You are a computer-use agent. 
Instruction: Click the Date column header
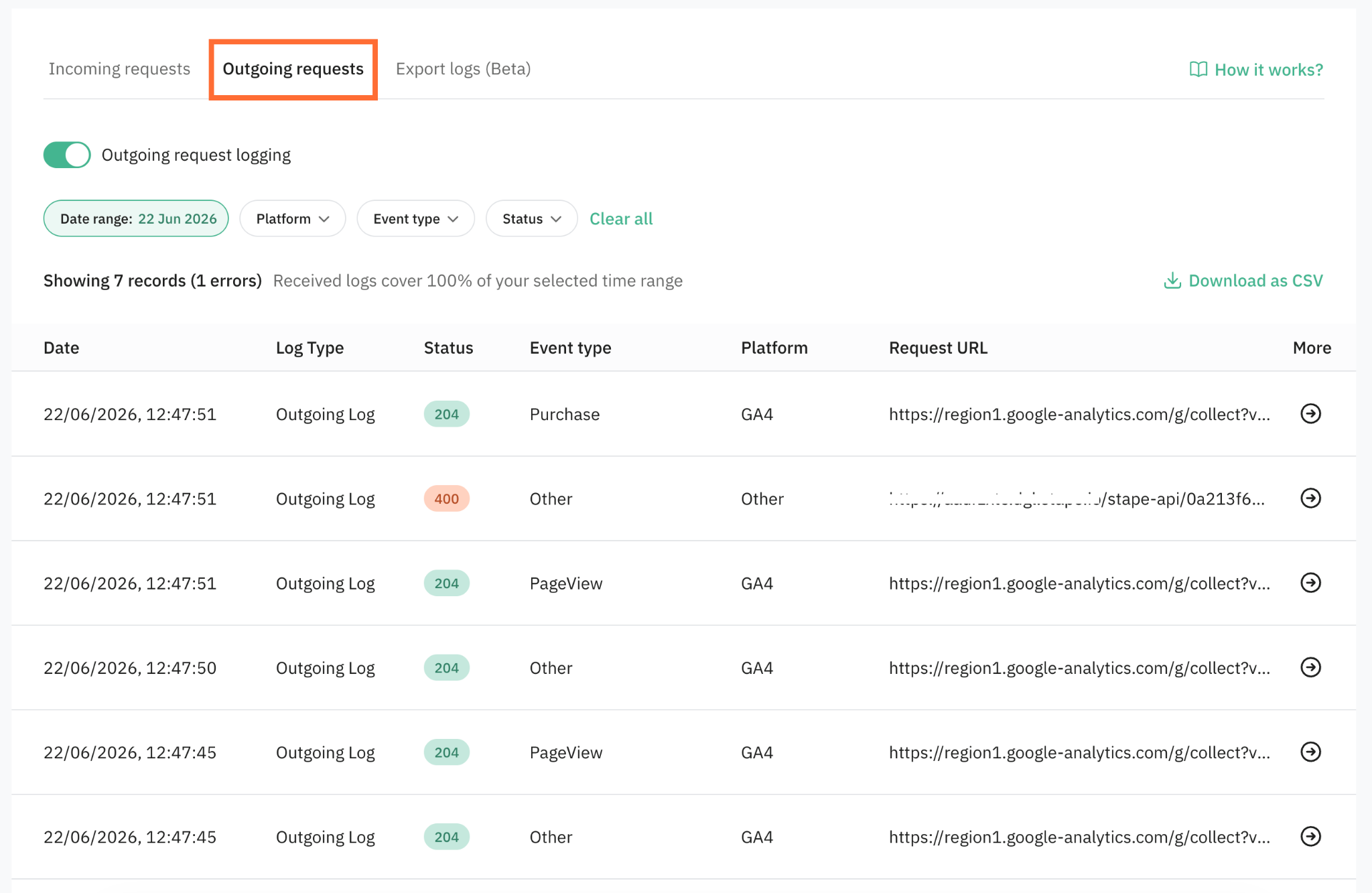click(61, 348)
